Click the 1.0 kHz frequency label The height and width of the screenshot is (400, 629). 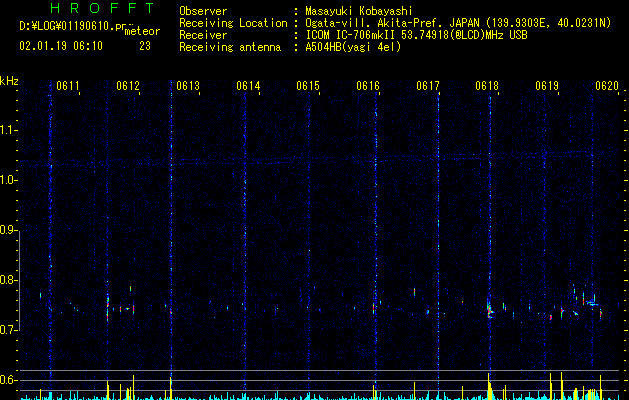[x=8, y=180]
